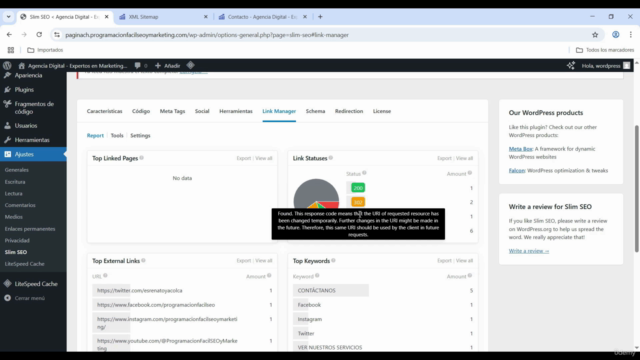Open Generales settings submenu

click(x=17, y=170)
